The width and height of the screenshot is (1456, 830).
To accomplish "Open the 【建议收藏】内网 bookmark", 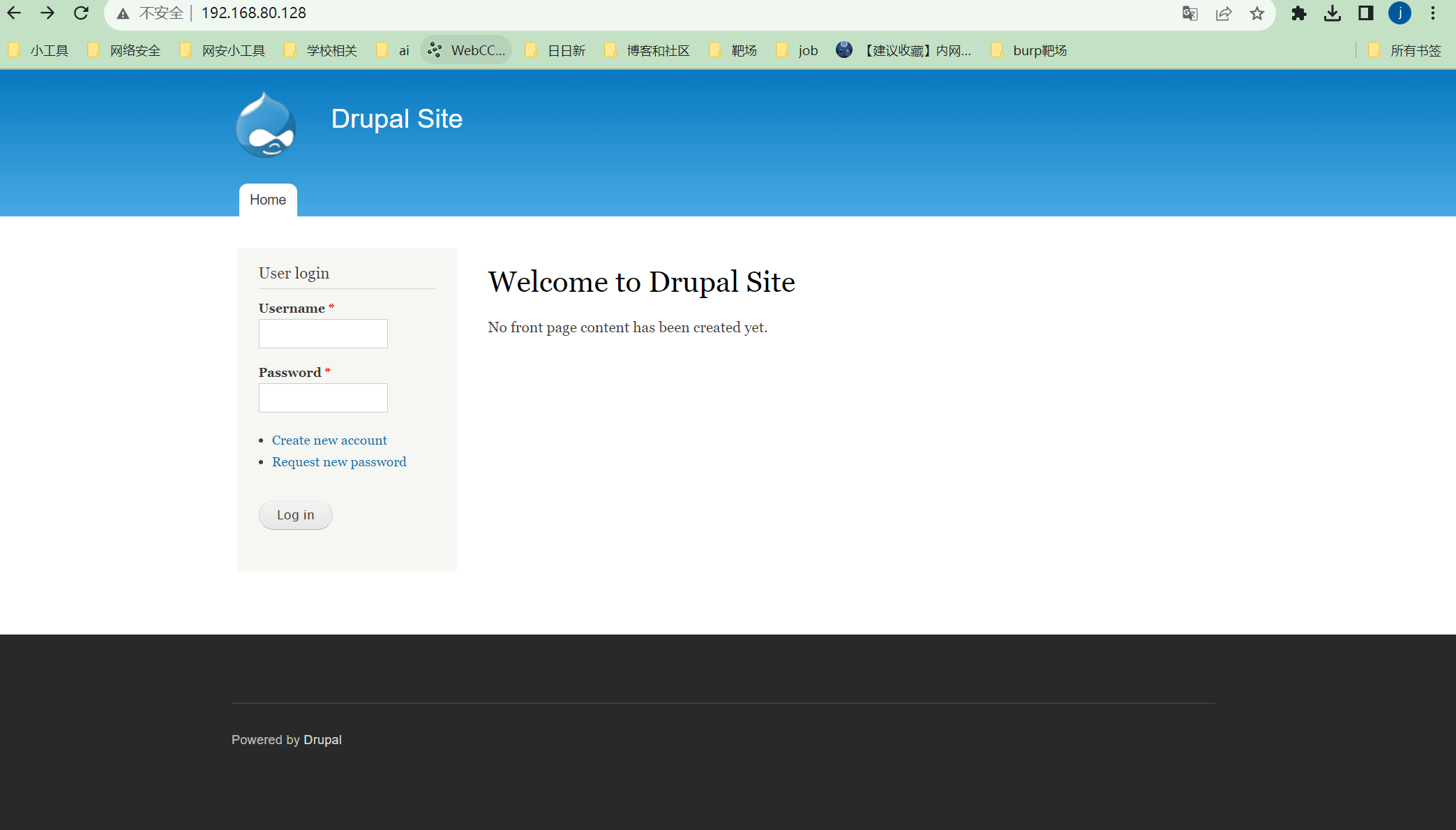I will click(903, 50).
